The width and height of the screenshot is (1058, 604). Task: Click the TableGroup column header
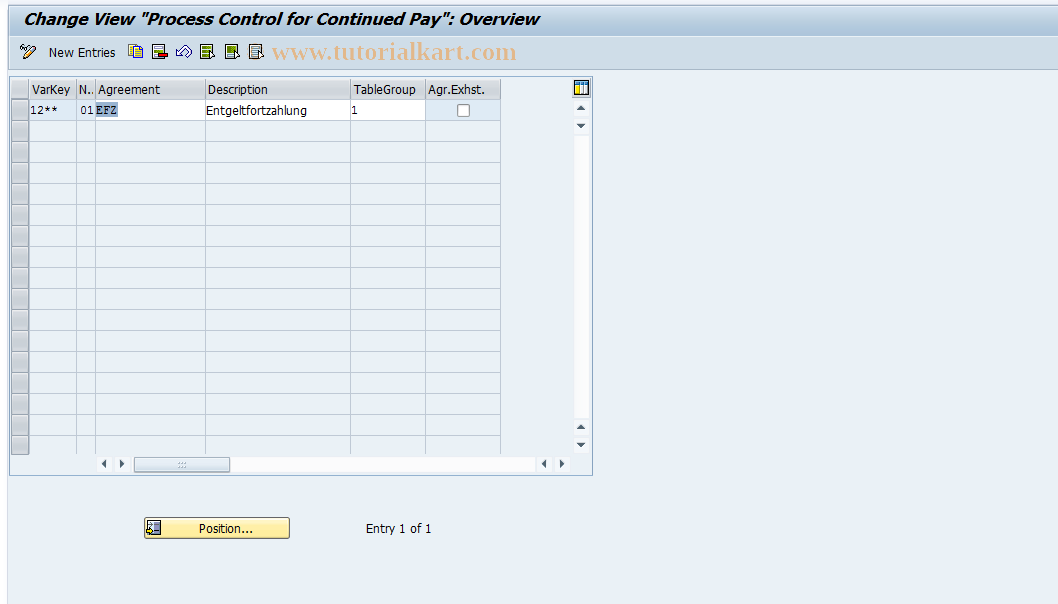coord(387,89)
